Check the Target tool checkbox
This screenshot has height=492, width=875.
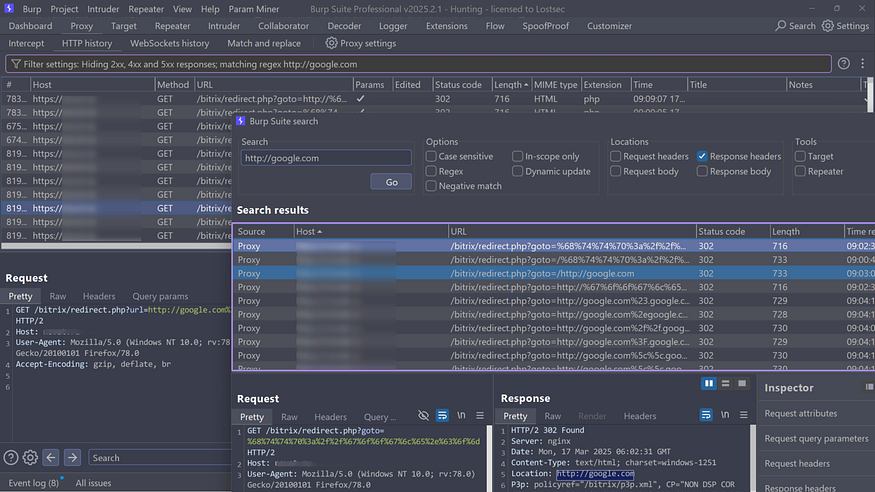pos(800,156)
